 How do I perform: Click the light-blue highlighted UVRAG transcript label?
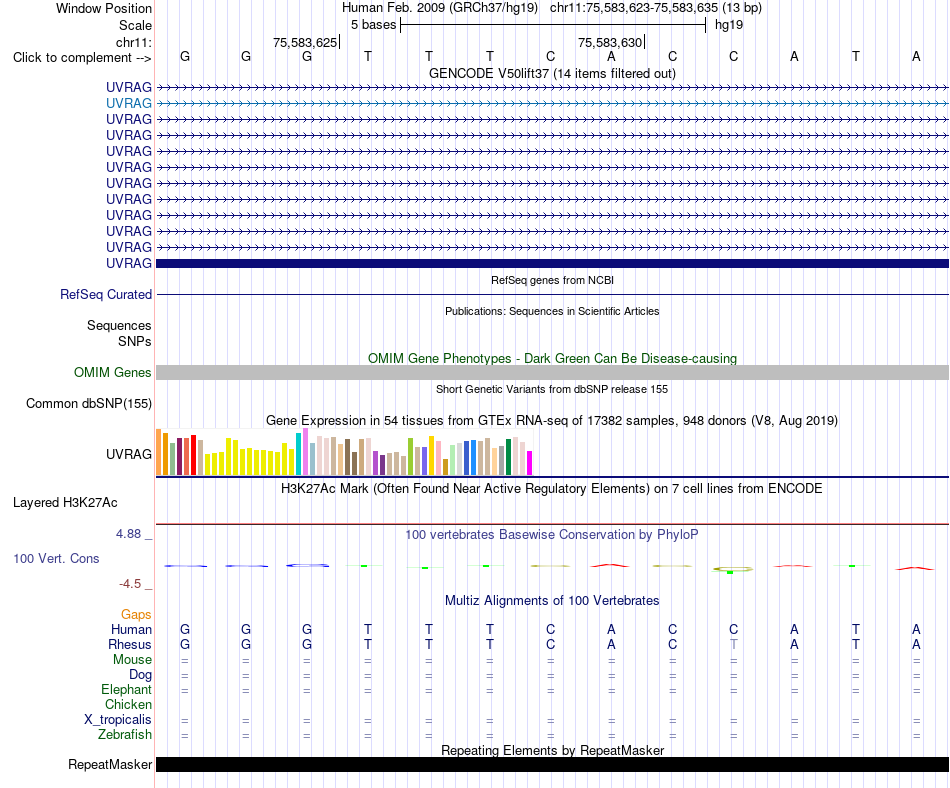128,104
